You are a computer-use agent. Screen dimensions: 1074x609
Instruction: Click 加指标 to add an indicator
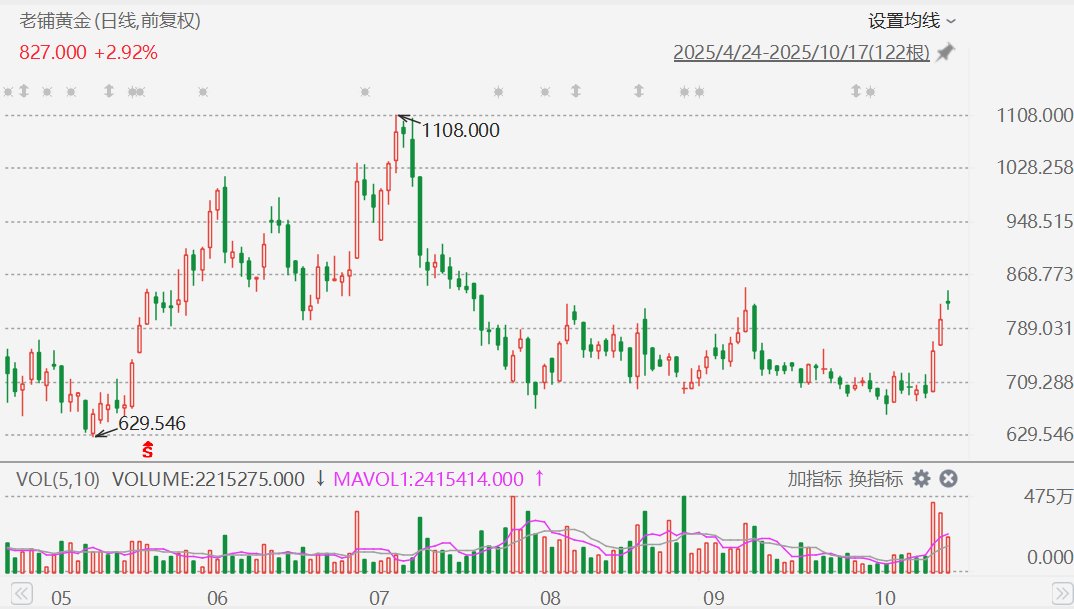pyautogui.click(x=814, y=479)
